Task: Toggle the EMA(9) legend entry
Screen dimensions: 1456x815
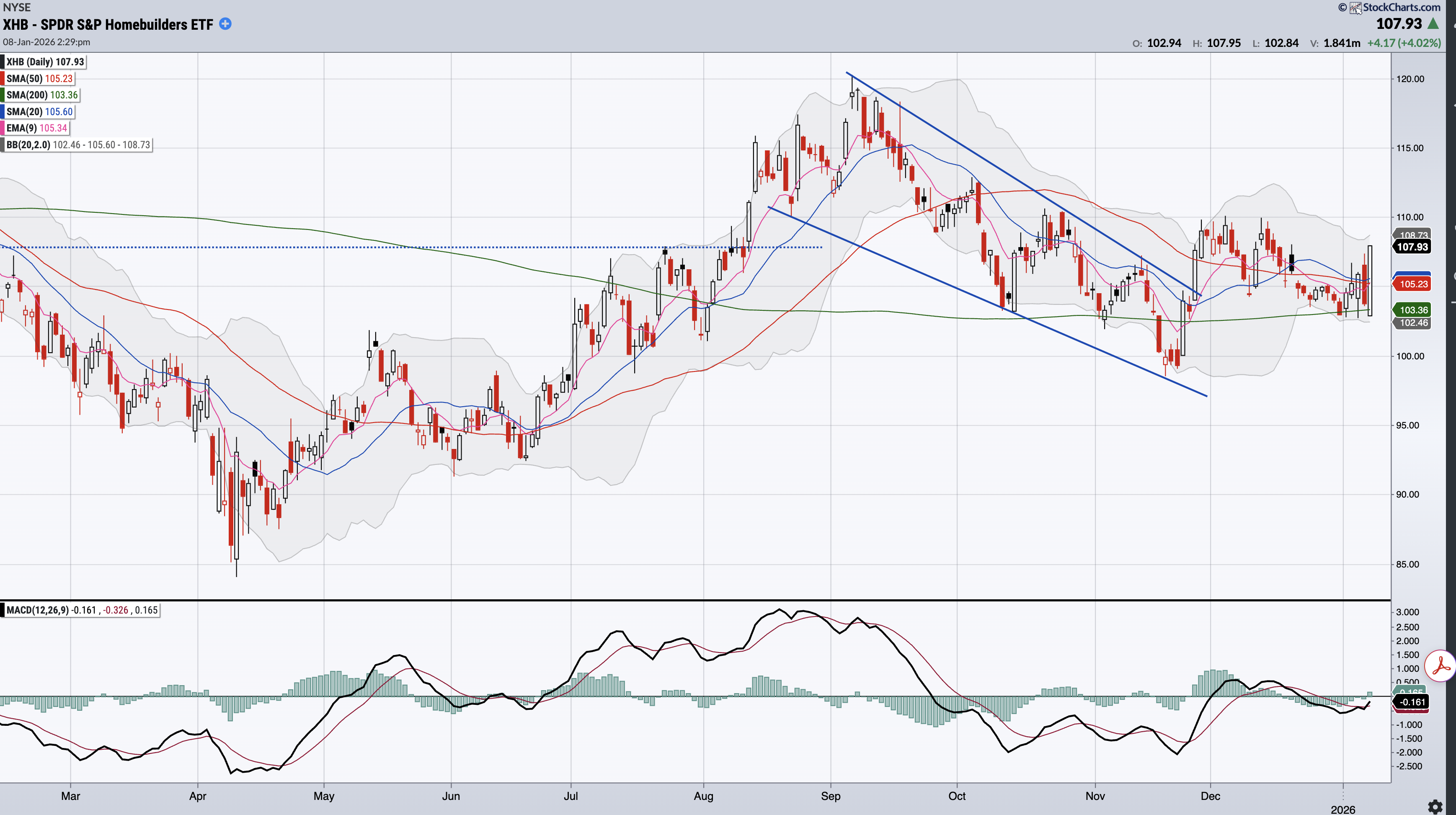Action: pos(36,128)
